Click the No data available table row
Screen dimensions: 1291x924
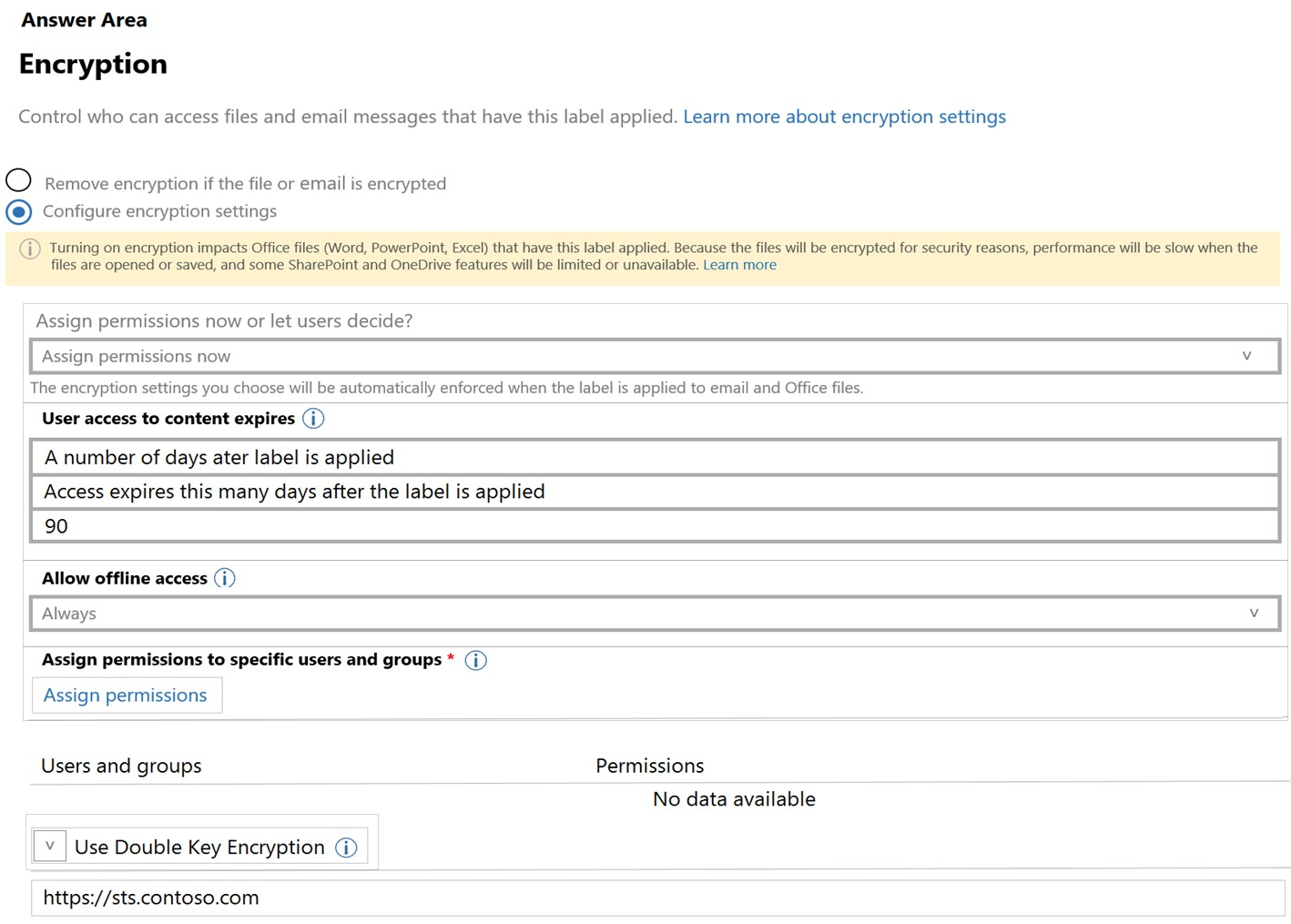click(733, 799)
